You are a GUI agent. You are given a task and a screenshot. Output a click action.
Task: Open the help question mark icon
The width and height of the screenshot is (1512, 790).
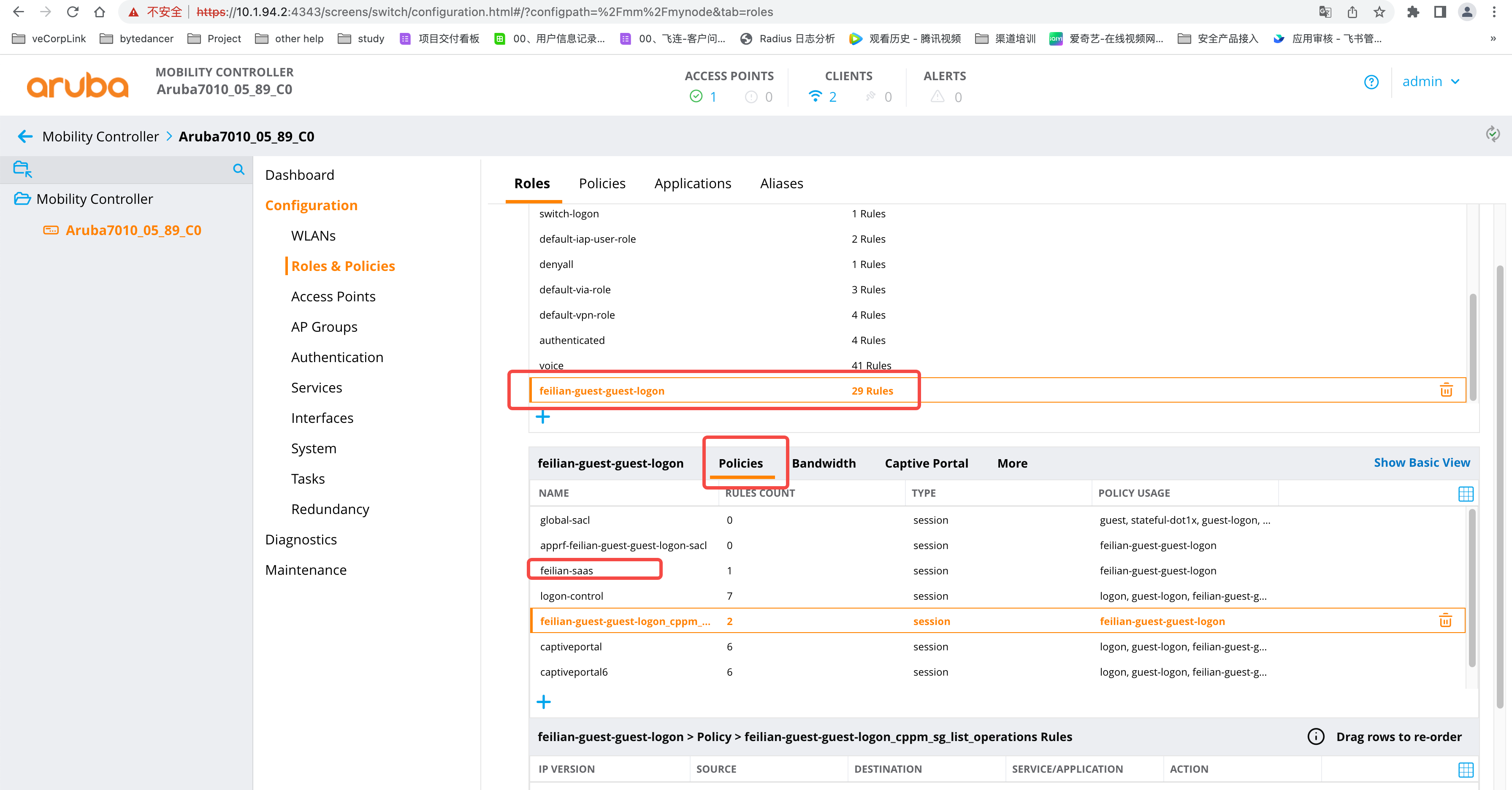click(x=1371, y=82)
